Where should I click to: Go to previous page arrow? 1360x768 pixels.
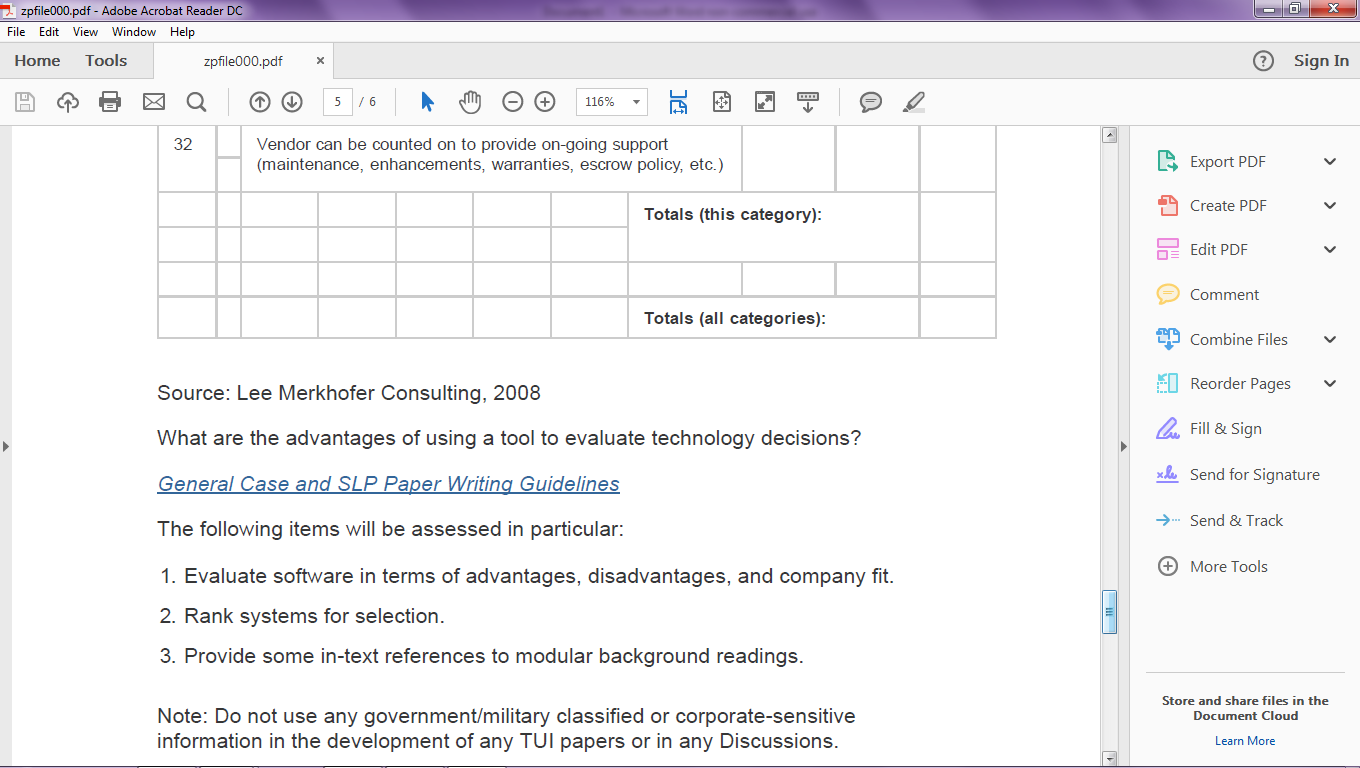click(x=260, y=102)
